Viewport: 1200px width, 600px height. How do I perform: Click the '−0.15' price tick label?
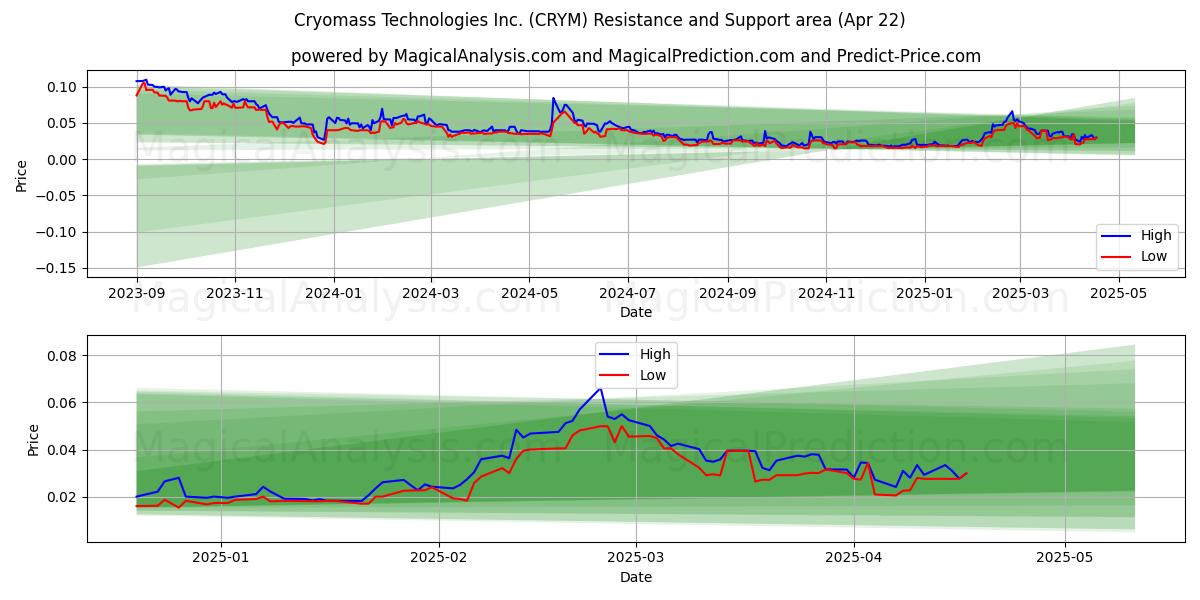point(57,268)
